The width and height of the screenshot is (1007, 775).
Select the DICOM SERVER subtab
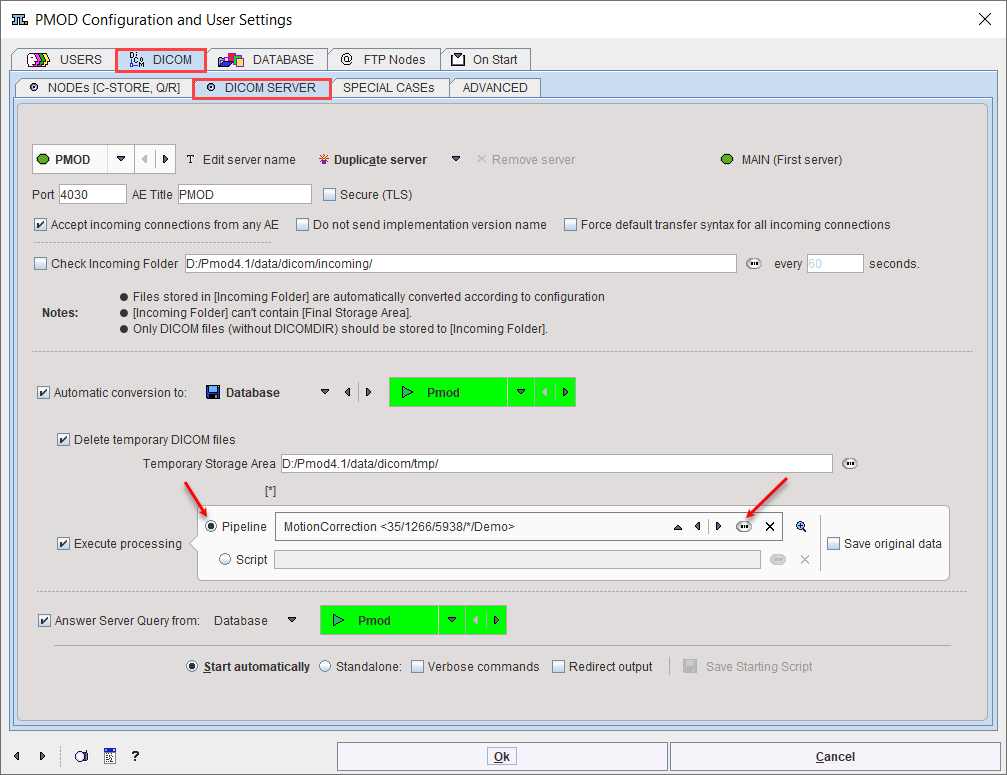point(262,88)
